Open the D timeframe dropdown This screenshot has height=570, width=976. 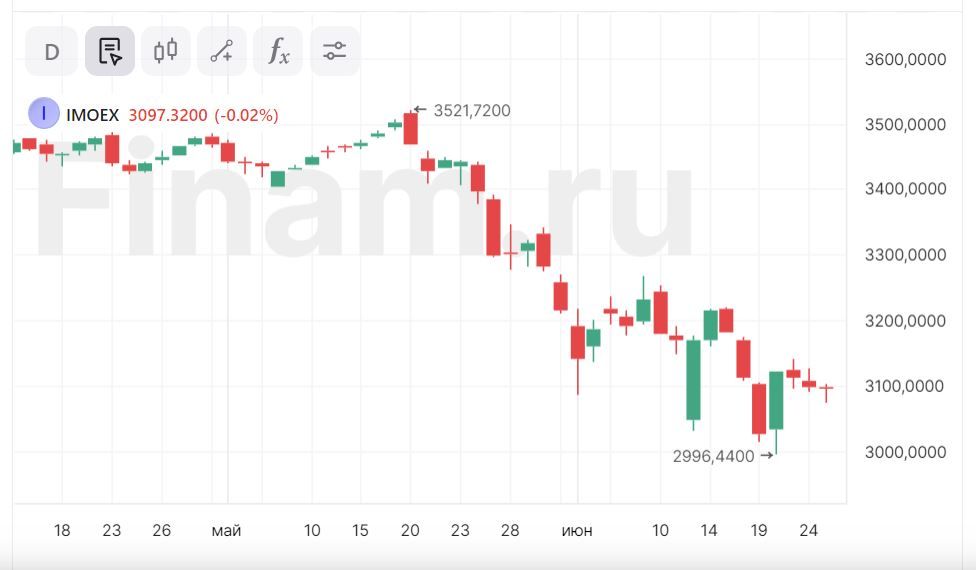pos(52,51)
